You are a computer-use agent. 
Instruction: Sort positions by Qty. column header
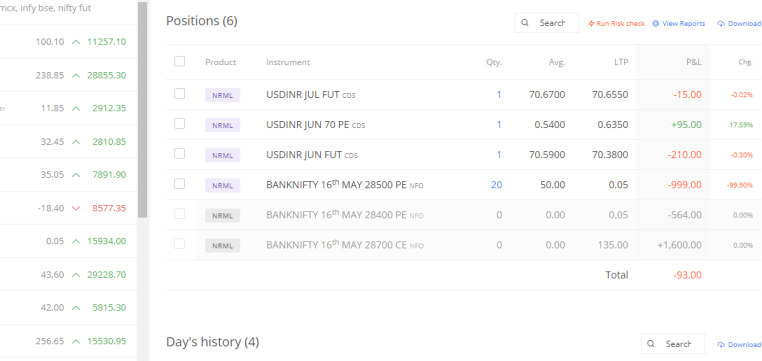point(494,62)
